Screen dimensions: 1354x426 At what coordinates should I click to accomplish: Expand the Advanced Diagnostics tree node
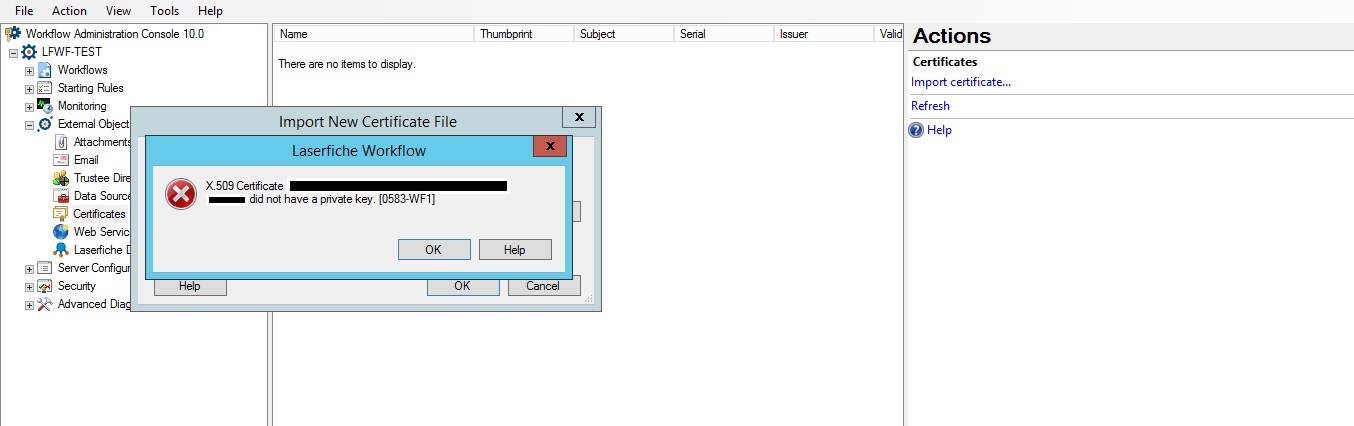click(x=29, y=304)
